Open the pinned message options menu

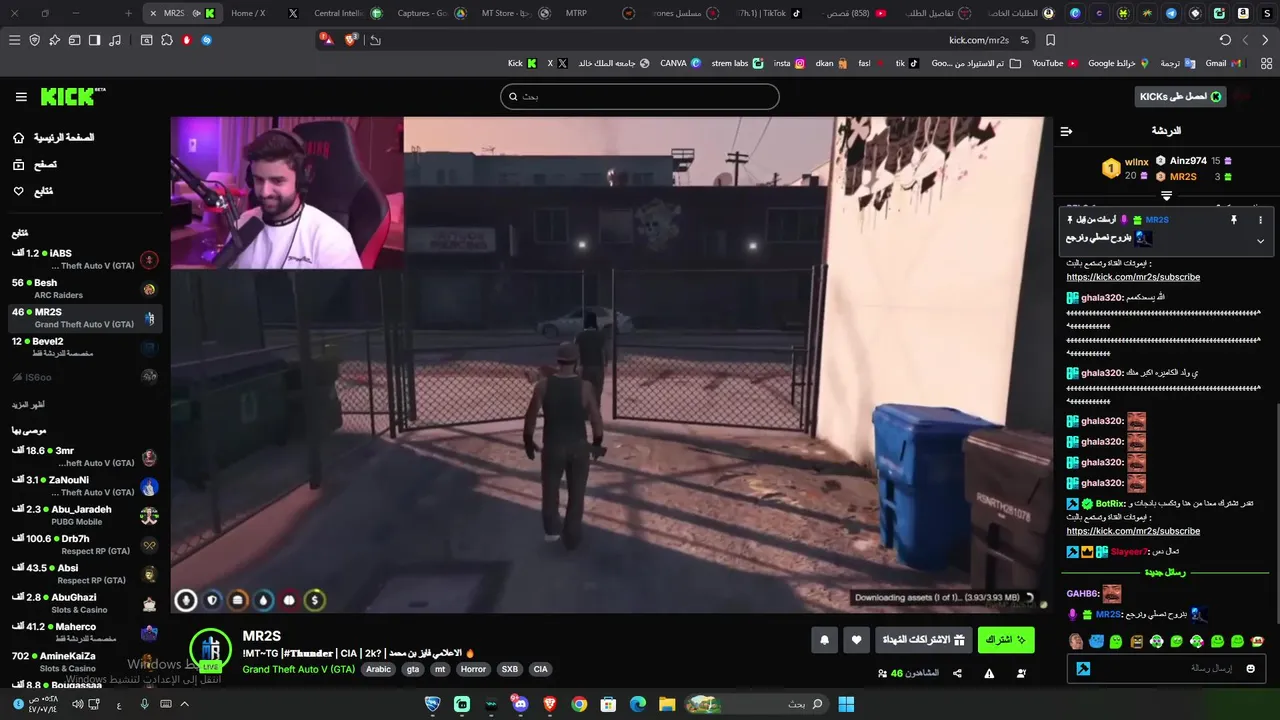coord(1260,220)
